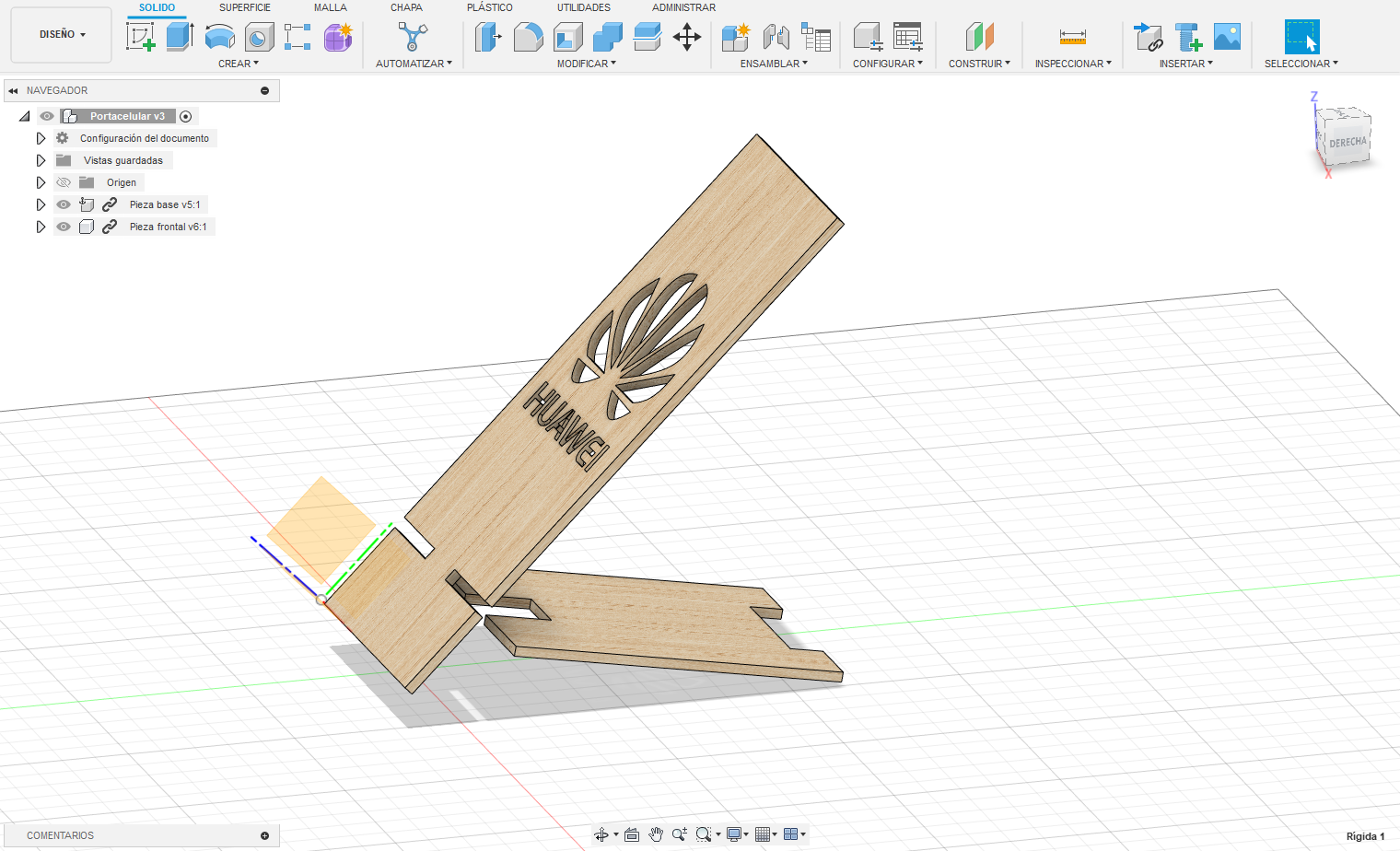Select the Pan hand tool
The width and height of the screenshot is (1400, 851).
click(656, 834)
